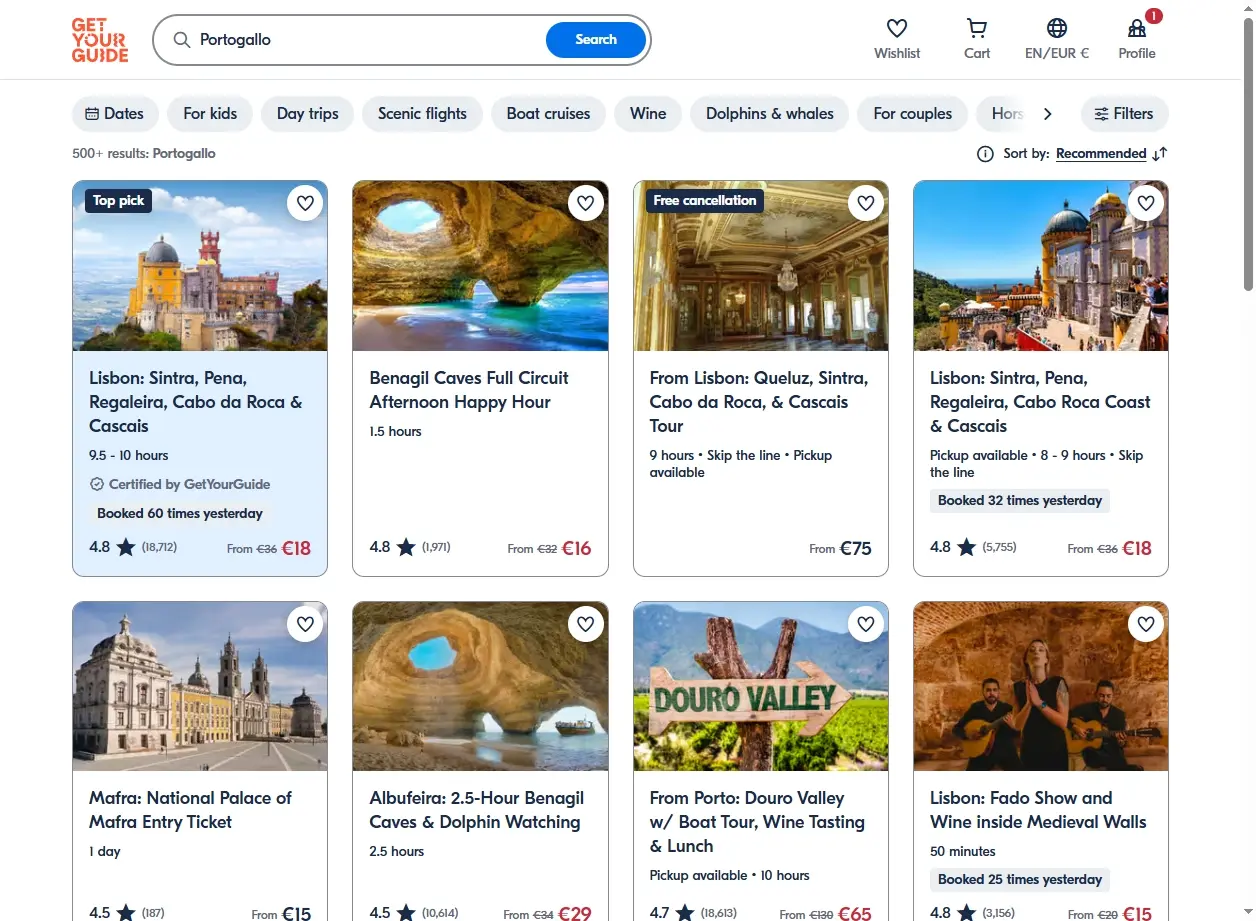Click the Free cancellation palace interior photo
1256x921 pixels.
pos(761,266)
